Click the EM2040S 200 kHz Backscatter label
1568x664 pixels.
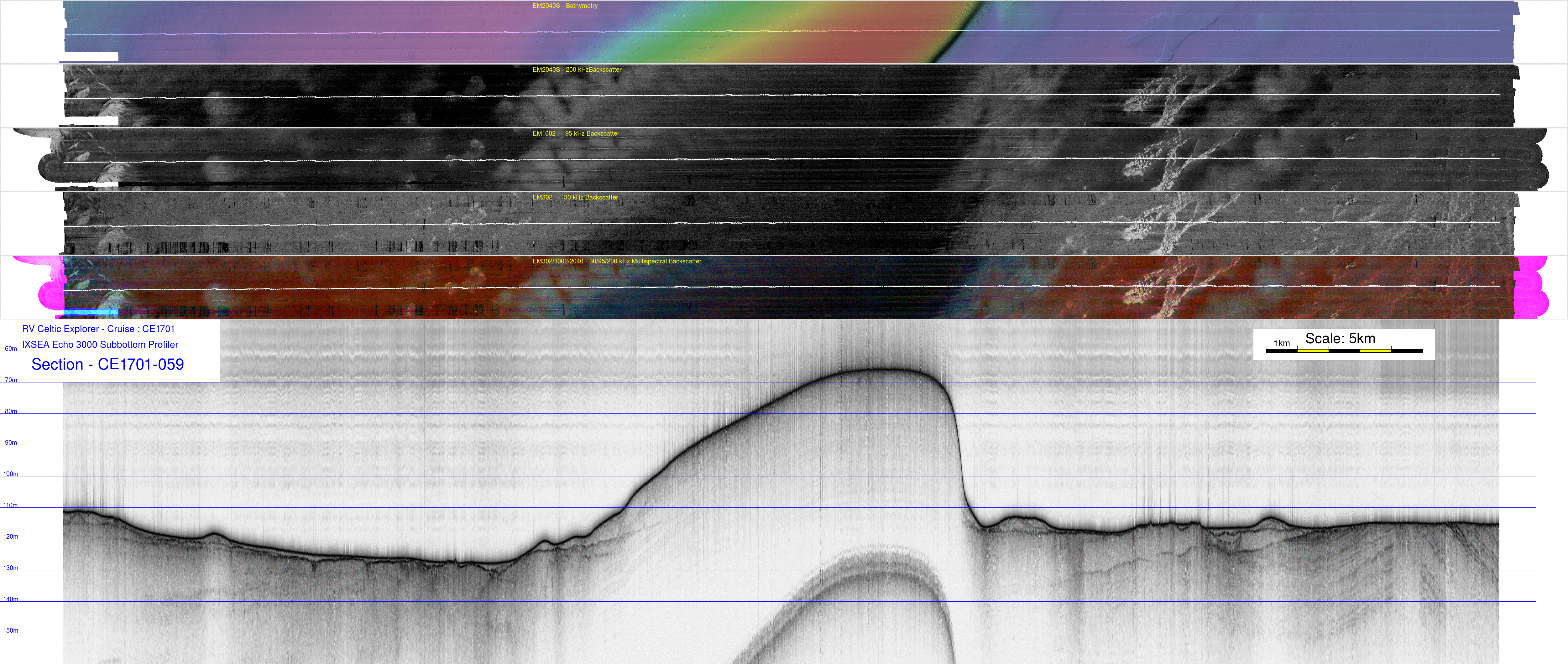coord(577,70)
